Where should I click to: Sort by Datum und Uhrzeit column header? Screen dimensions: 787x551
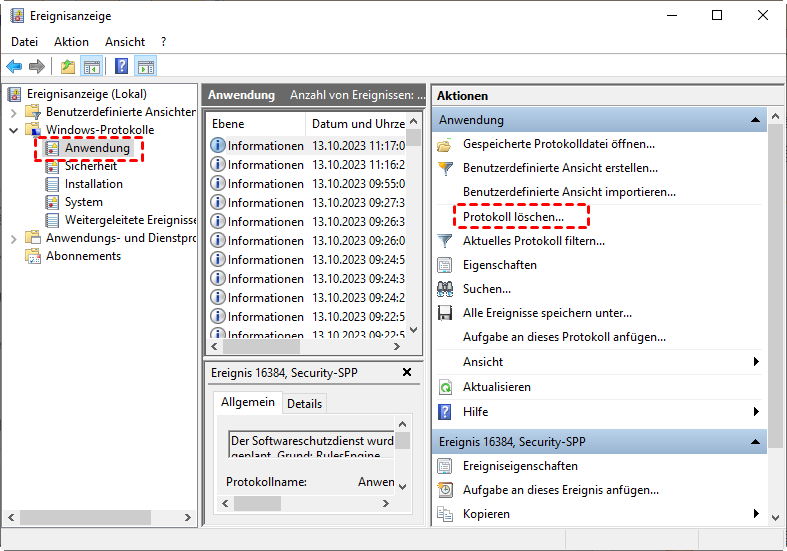click(x=357, y=124)
